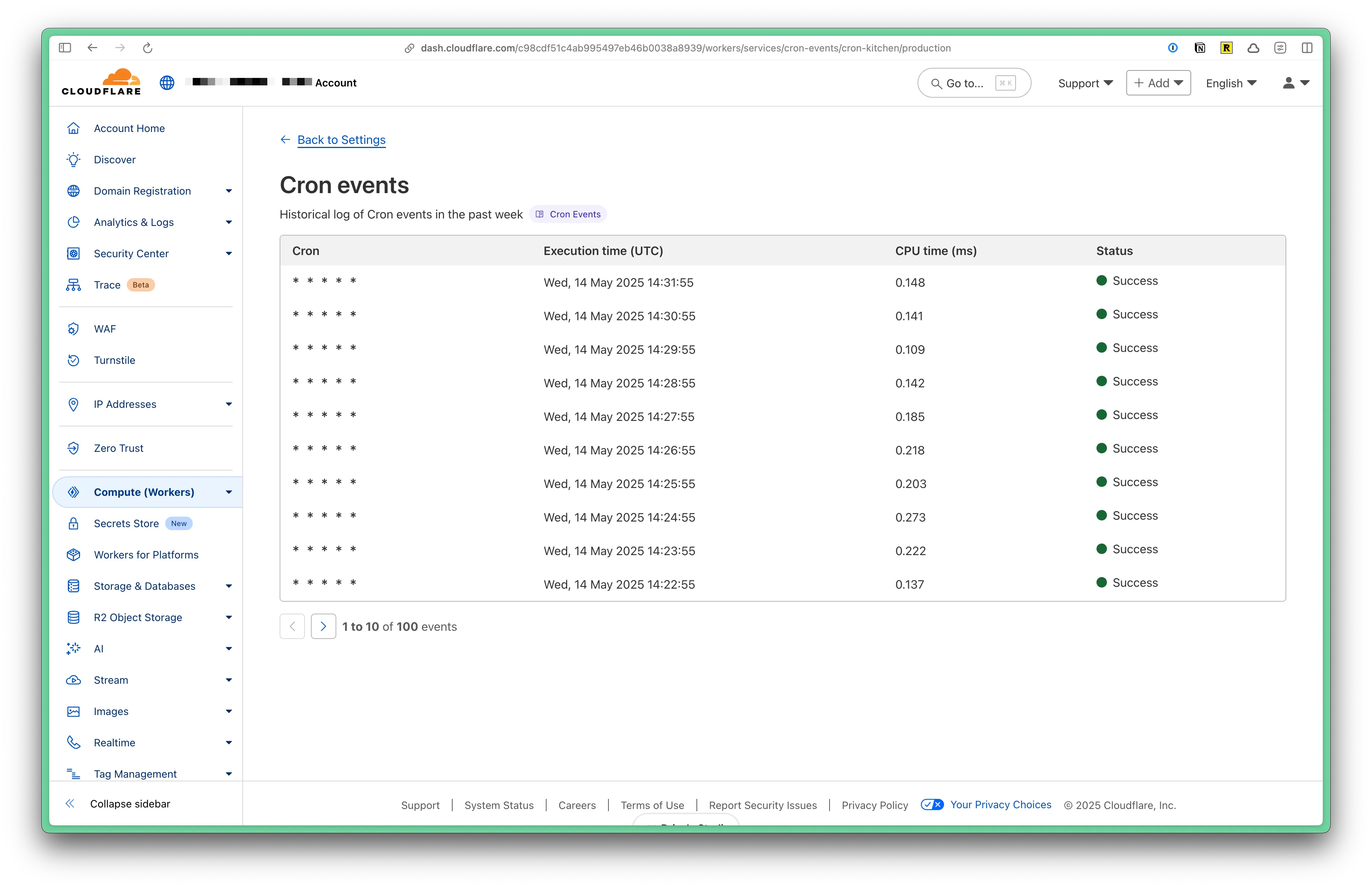Click the Cloudflare logo
The width and height of the screenshot is (1372, 888).
point(101,82)
